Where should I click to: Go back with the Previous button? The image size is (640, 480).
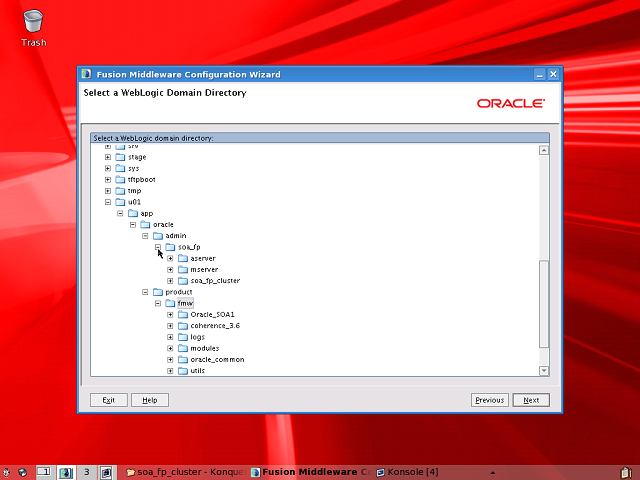pyautogui.click(x=490, y=400)
